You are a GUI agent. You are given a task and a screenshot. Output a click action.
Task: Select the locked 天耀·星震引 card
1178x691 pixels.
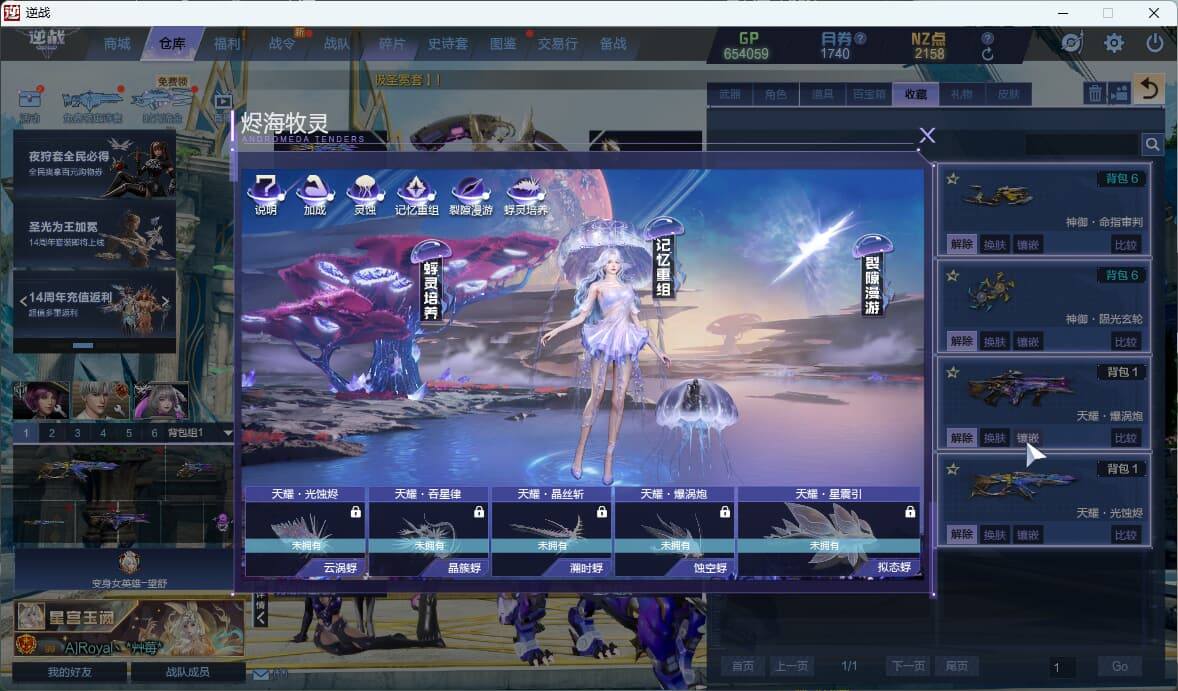(x=829, y=532)
